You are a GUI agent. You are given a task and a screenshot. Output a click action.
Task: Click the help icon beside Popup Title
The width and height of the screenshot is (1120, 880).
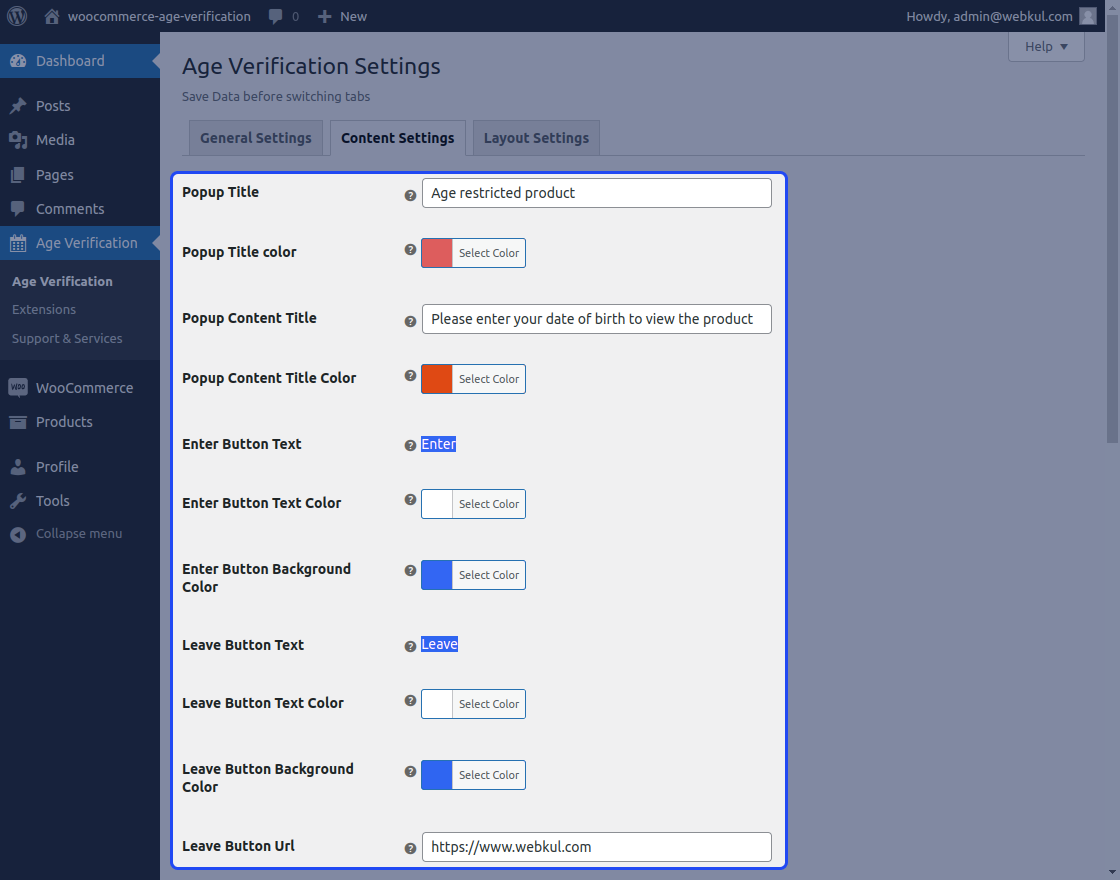pos(410,196)
